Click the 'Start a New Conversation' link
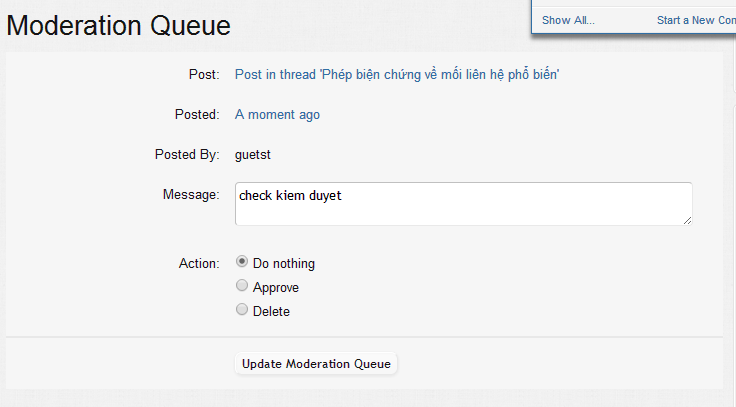736x407 pixels. click(695, 20)
